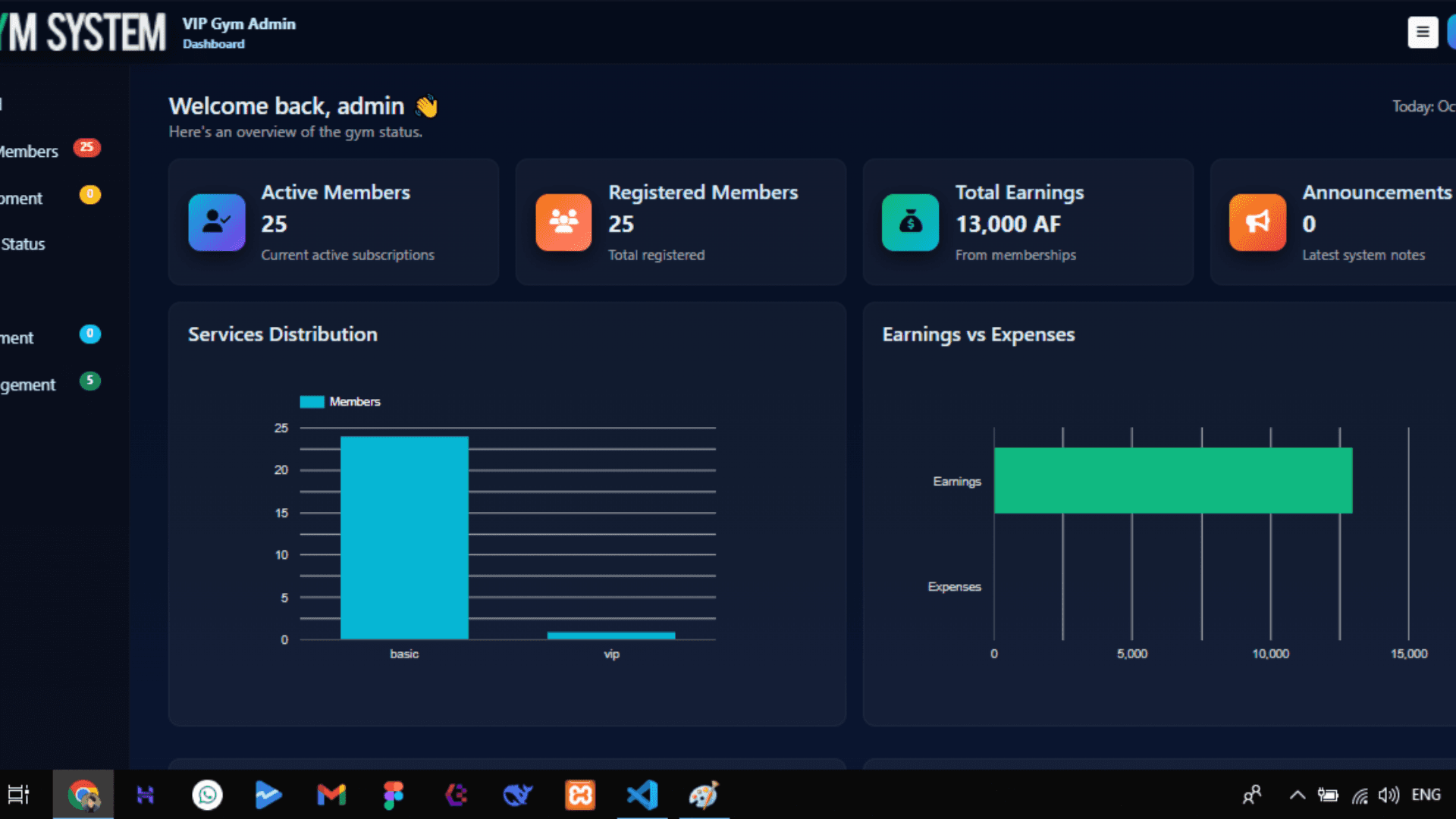The height and width of the screenshot is (819, 1456).
Task: Click the vip bar in Services Distribution
Action: [x=611, y=635]
